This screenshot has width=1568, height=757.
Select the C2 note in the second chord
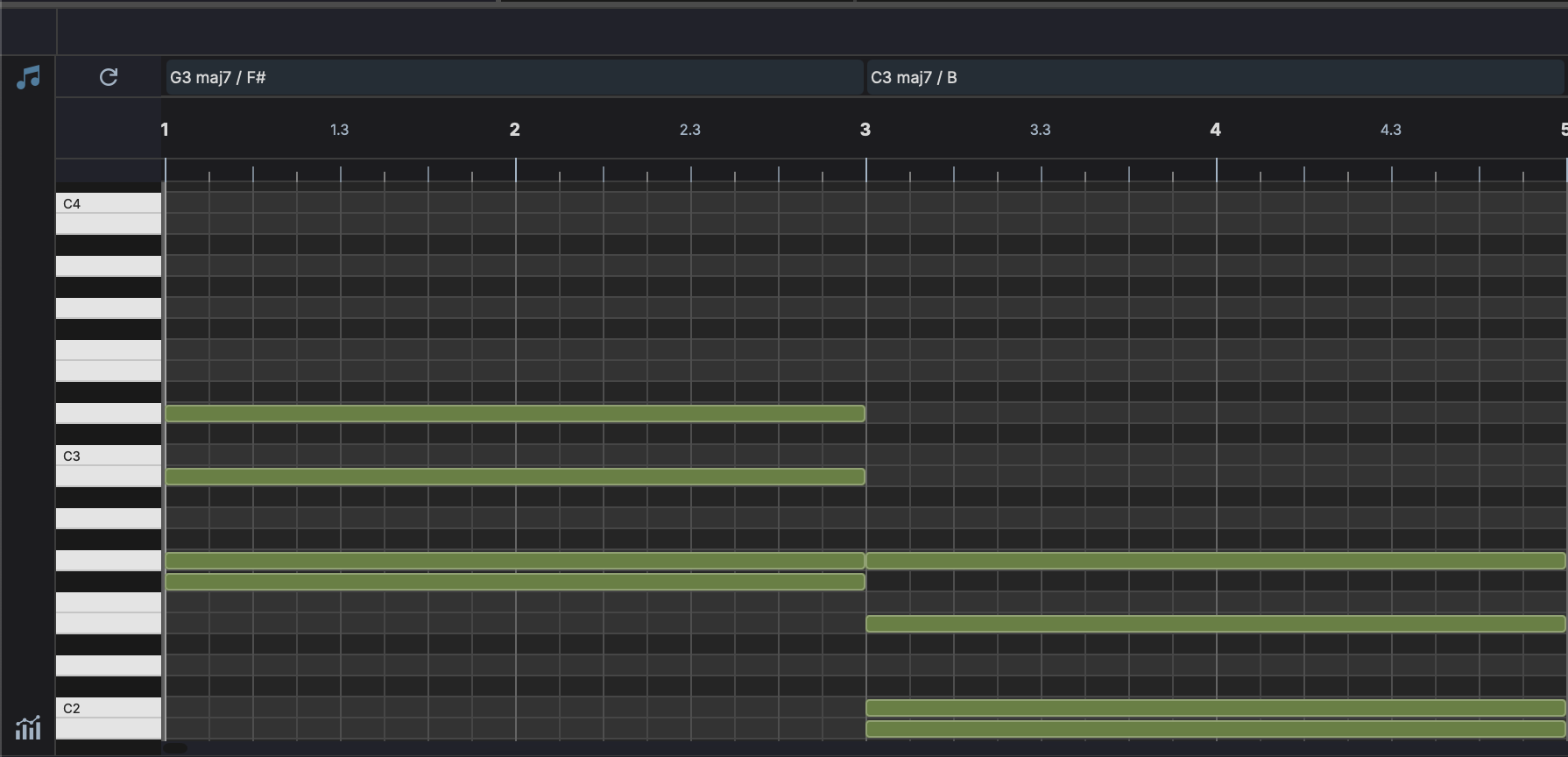click(1215, 708)
